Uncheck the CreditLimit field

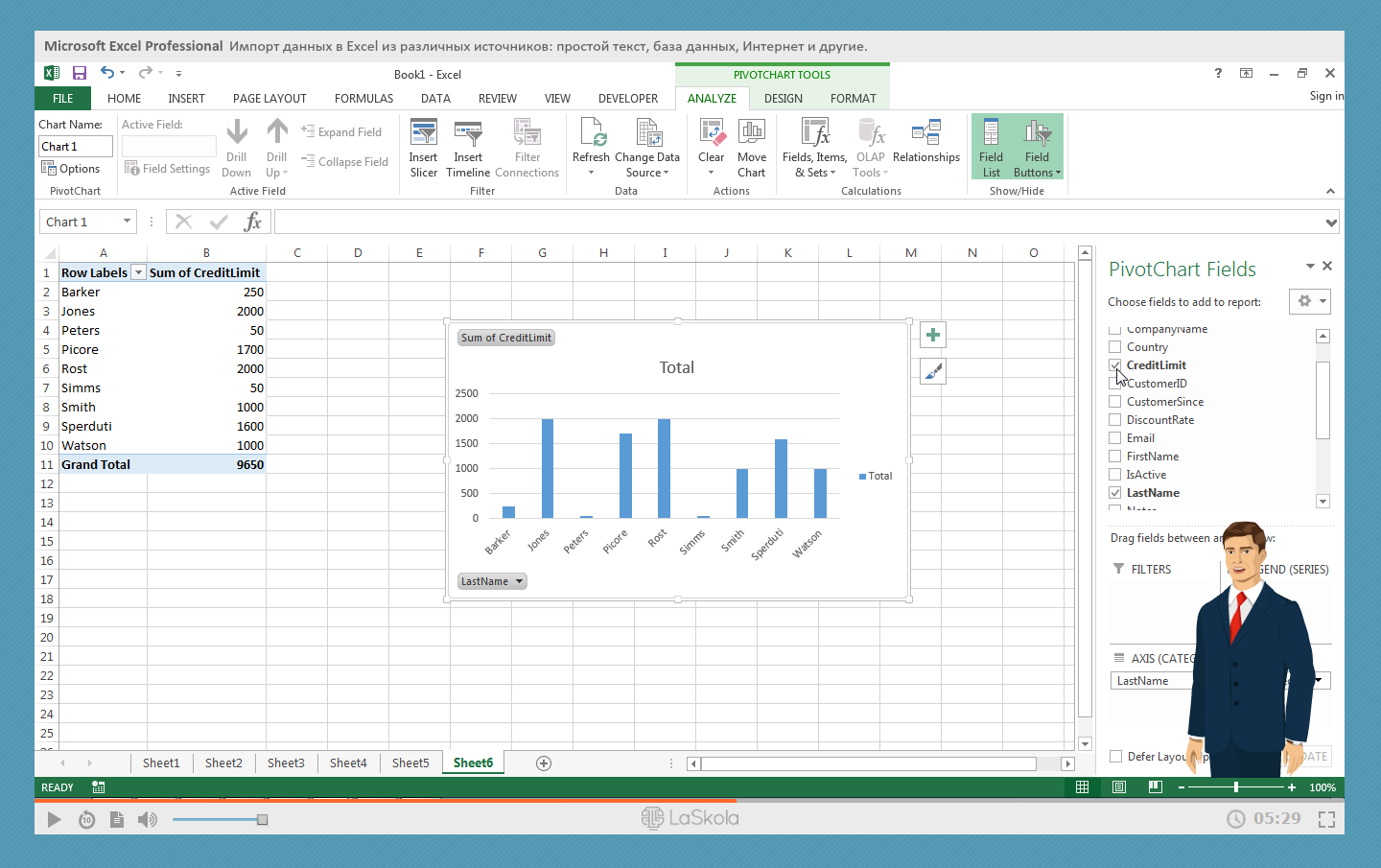pyautogui.click(x=1114, y=365)
